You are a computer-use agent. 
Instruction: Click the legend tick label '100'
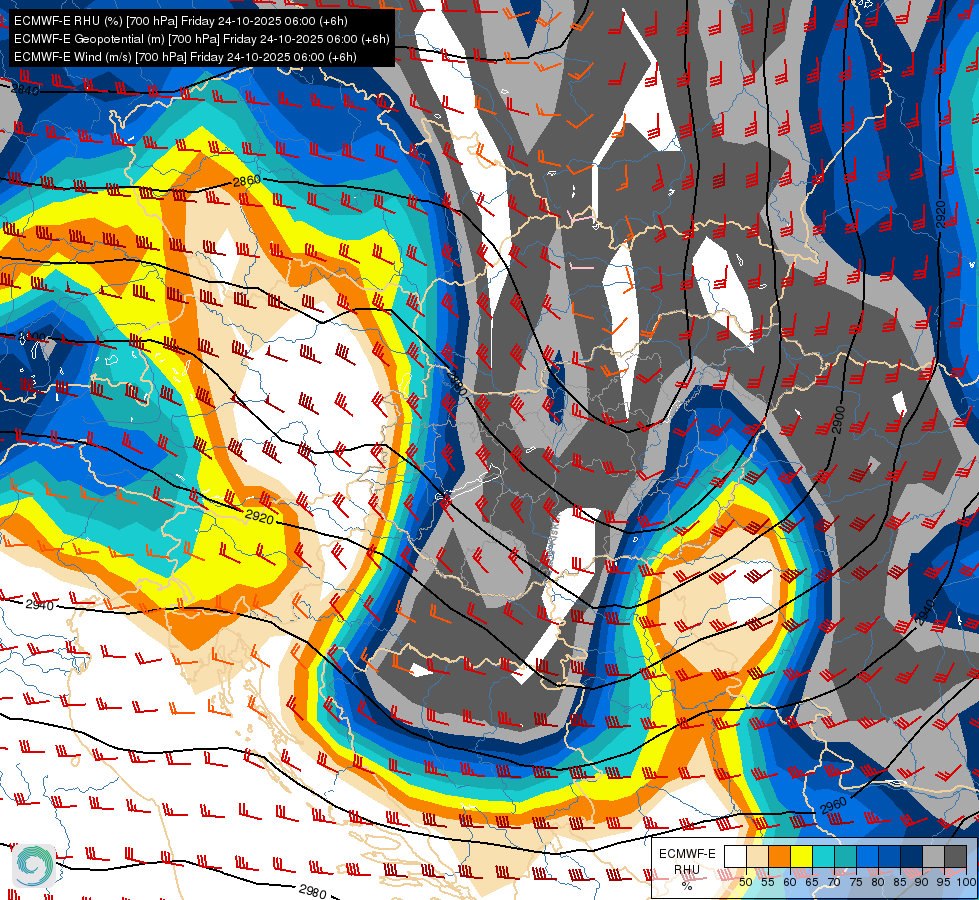[x=966, y=882]
